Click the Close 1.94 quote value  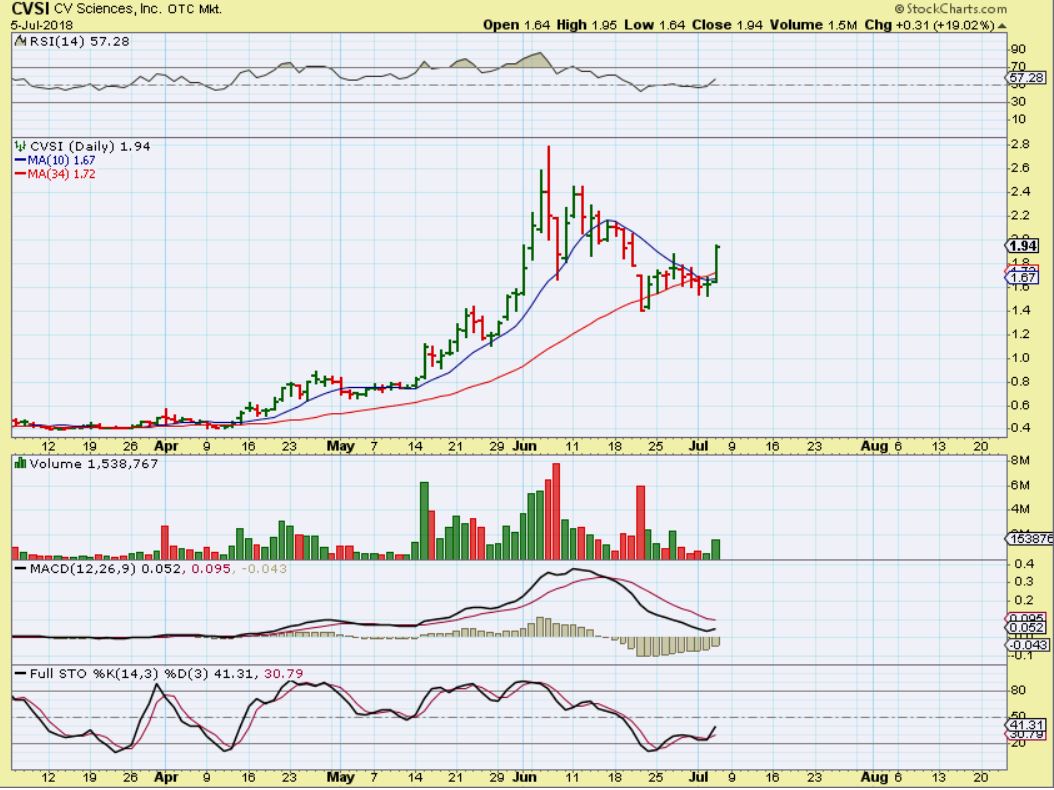coord(727,25)
